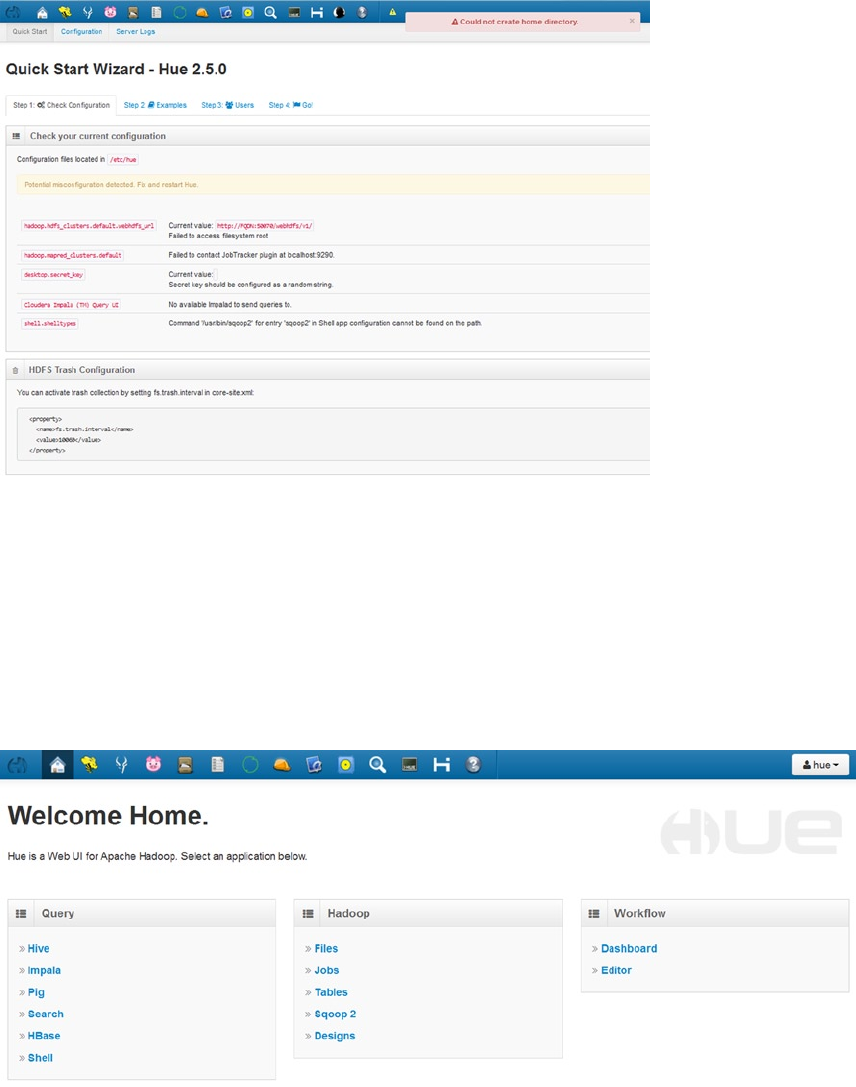Image resolution: width=856 pixels, height=1087 pixels.
Task: Open Search magnifier icon in Welcome Home toolbar
Action: (378, 765)
